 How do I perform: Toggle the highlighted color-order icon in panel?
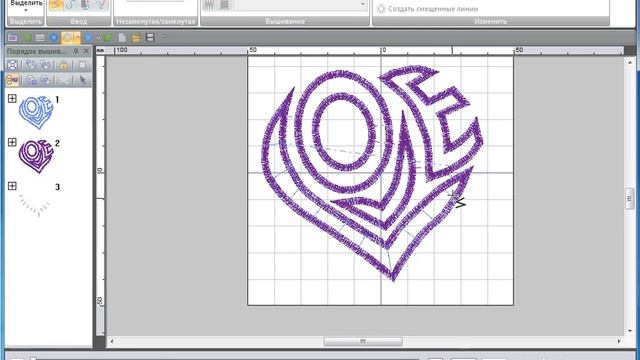click(13, 80)
